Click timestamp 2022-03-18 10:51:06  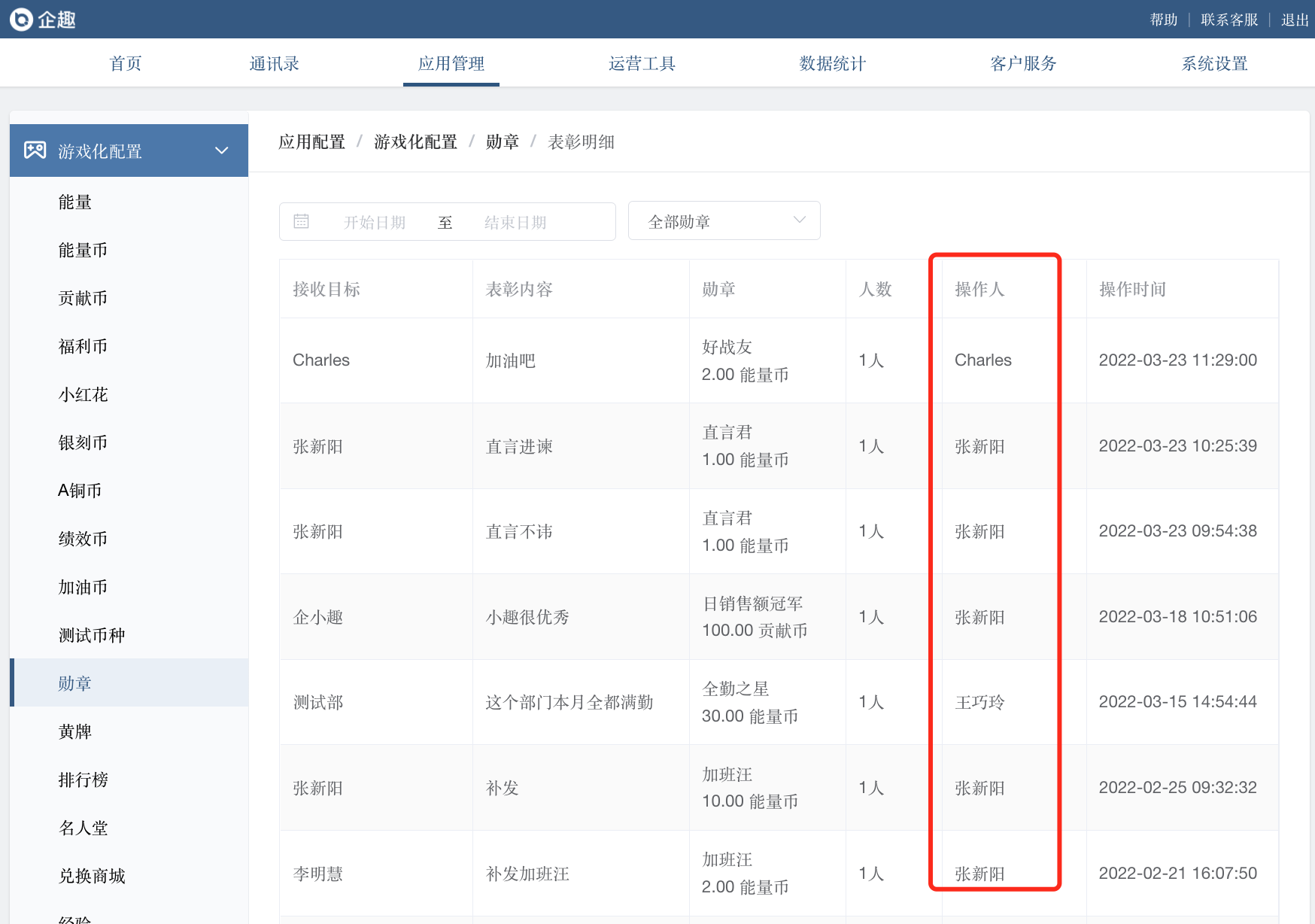click(1178, 616)
